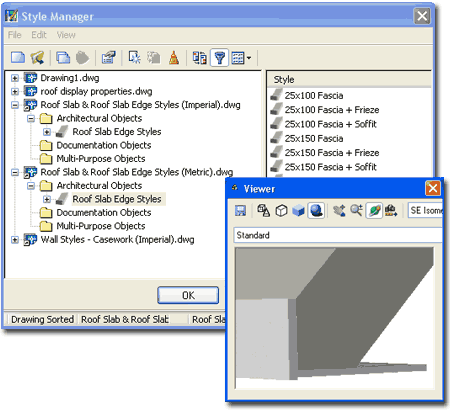Screen dimensions: 450x411
Task: Open the view options dropdown arrow
Action: [249, 58]
